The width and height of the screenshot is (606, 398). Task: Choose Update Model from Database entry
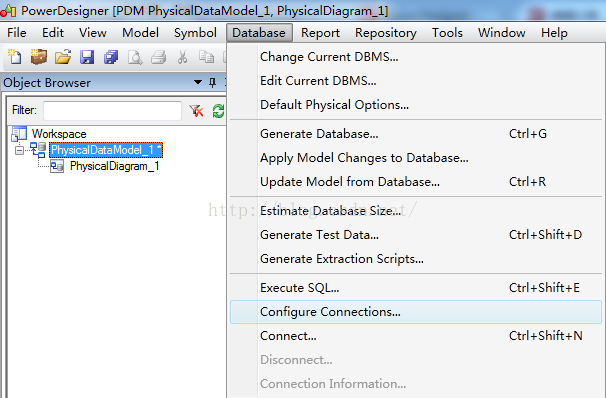[x=416, y=182]
